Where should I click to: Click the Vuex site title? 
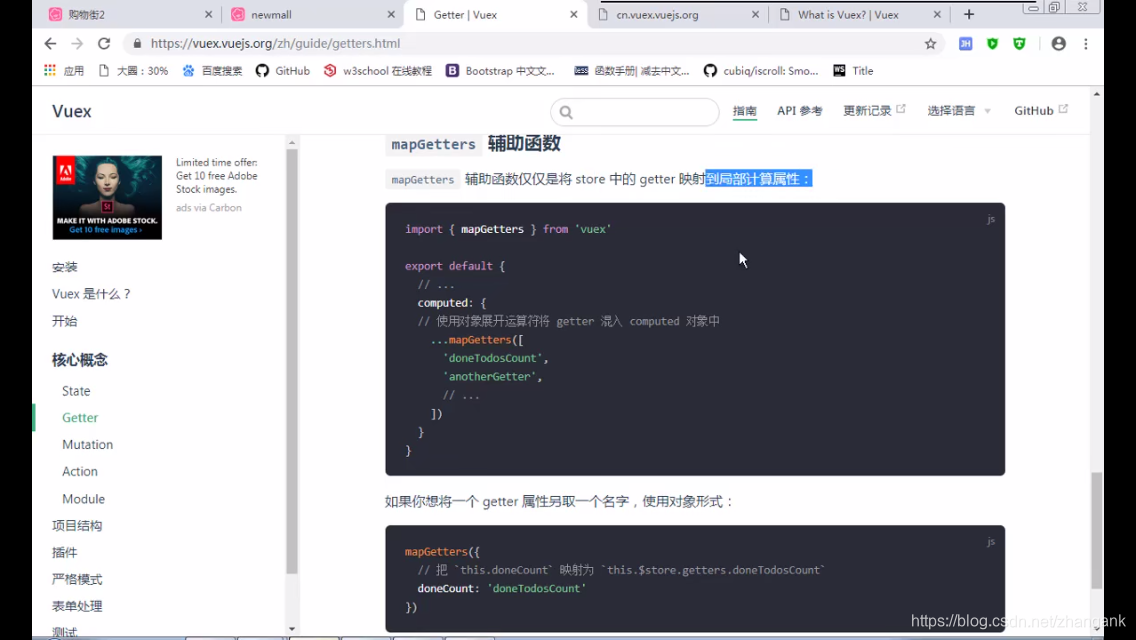point(72,112)
